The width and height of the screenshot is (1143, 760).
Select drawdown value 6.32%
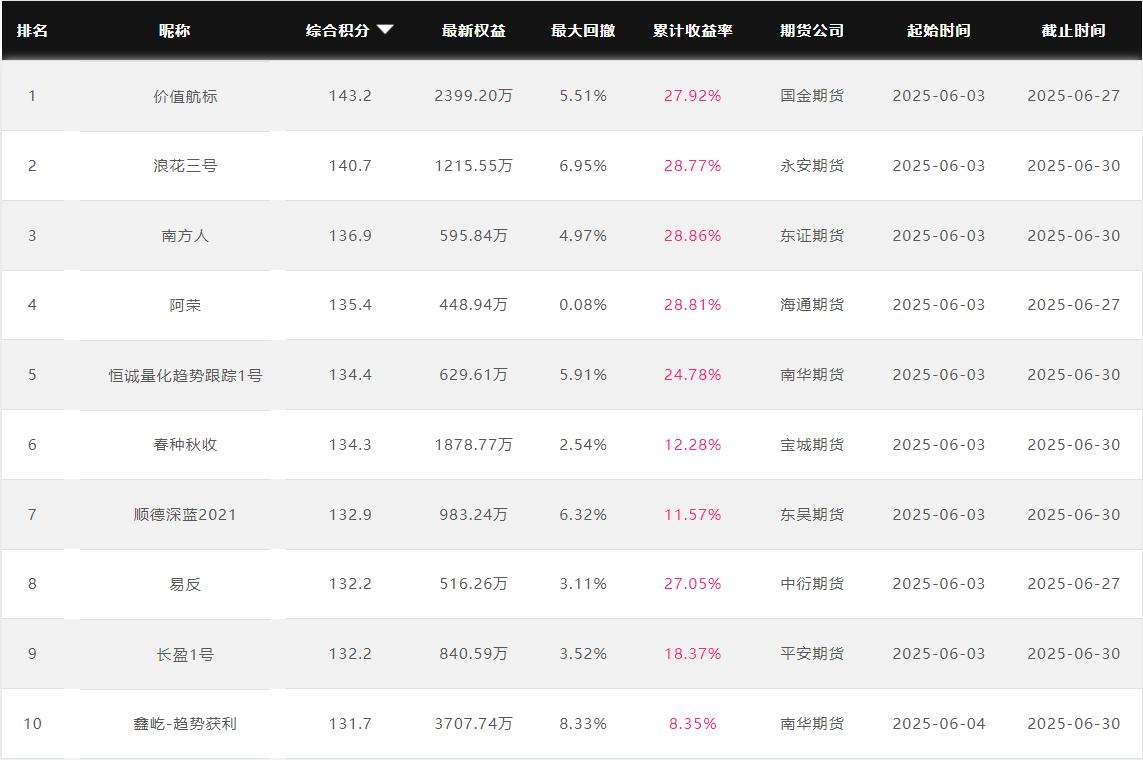tap(583, 514)
